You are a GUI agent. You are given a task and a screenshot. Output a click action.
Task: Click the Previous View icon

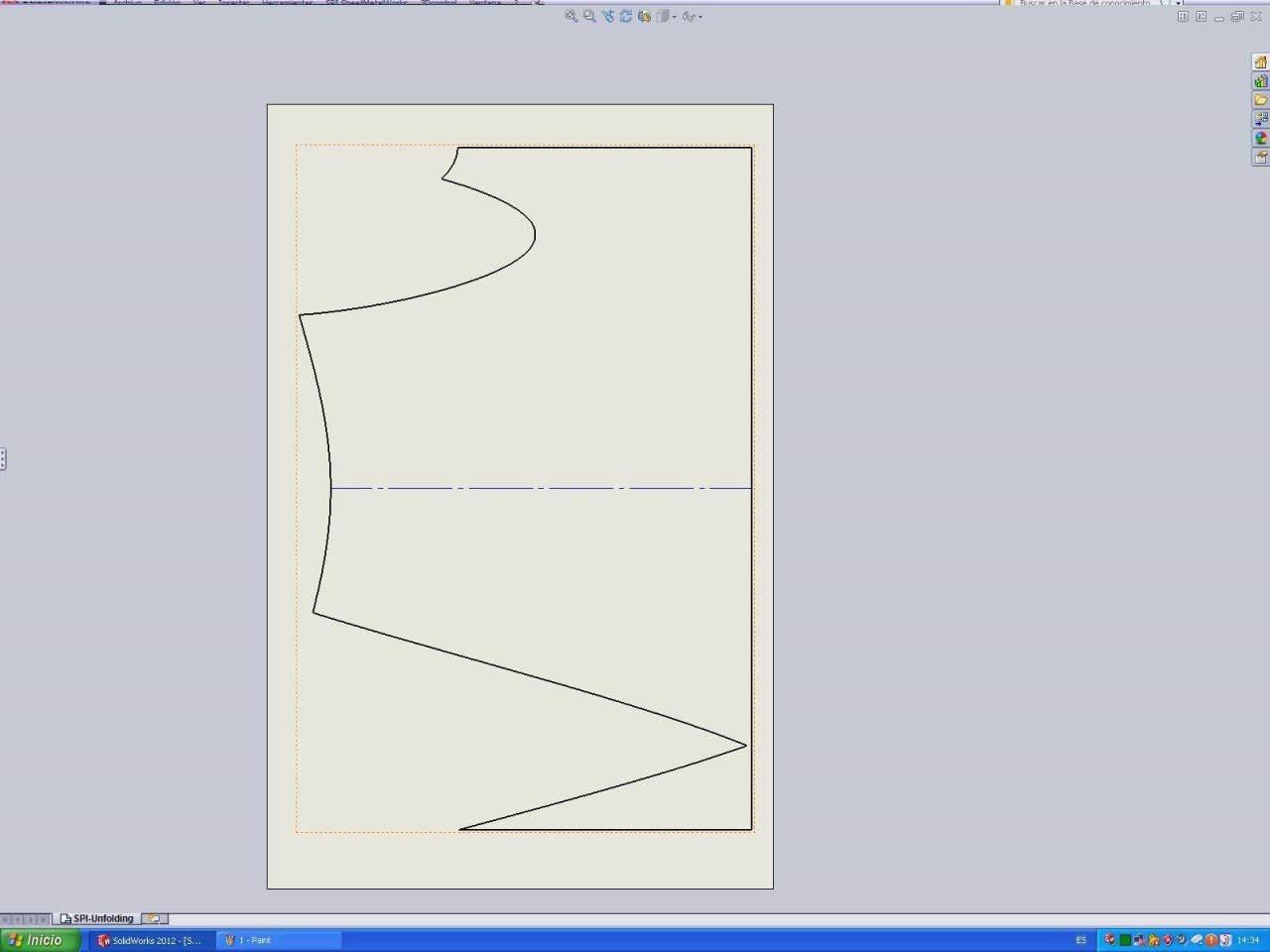click(x=608, y=17)
